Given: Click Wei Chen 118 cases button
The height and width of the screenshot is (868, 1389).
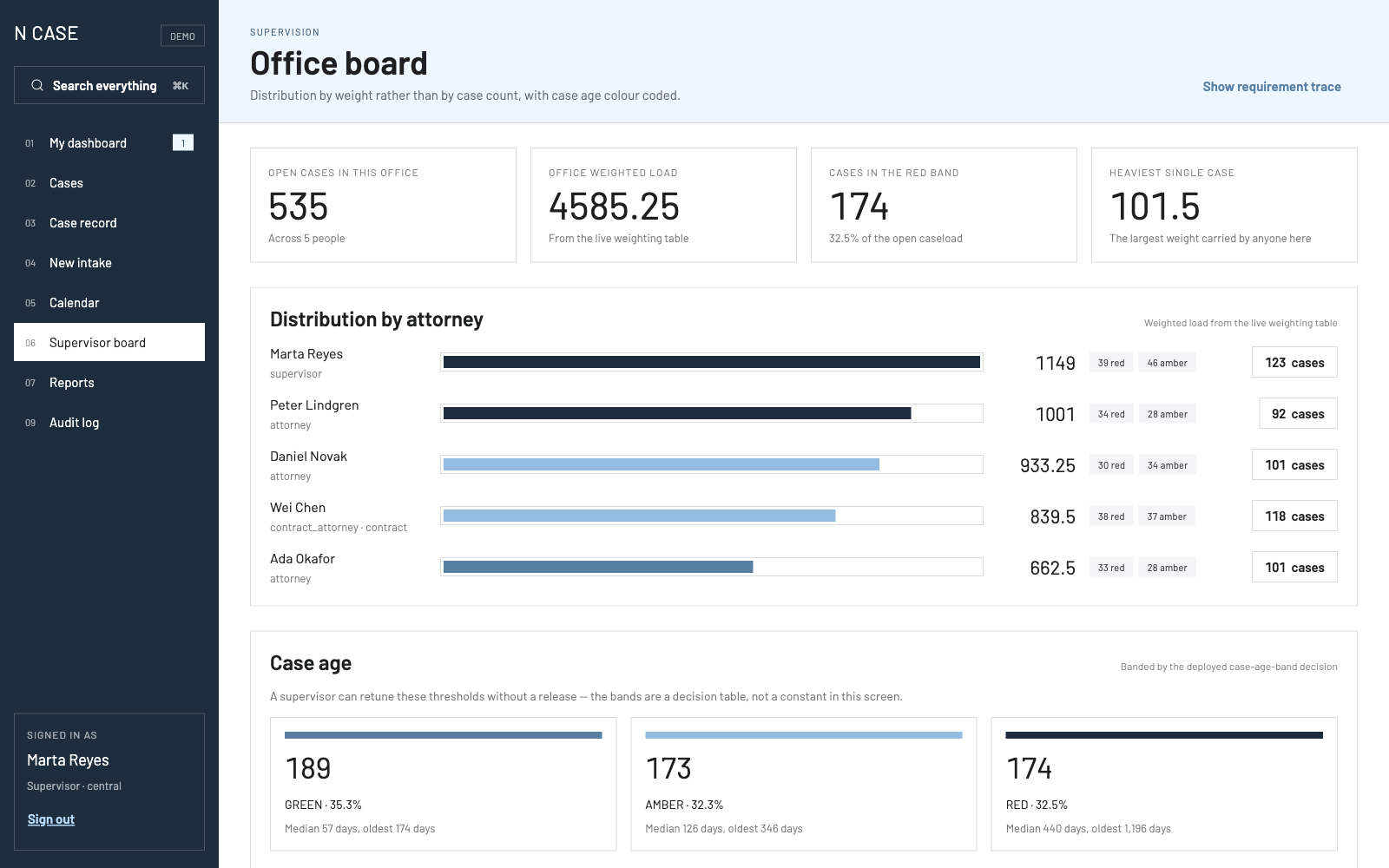Looking at the screenshot, I should tap(1294, 516).
